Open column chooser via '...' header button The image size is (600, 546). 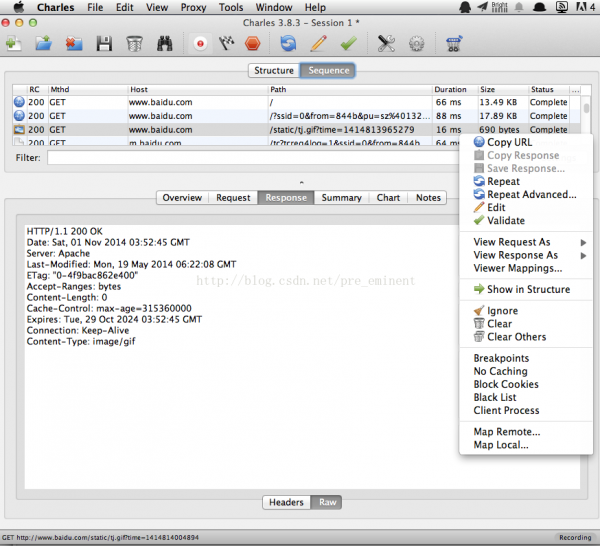(575, 90)
